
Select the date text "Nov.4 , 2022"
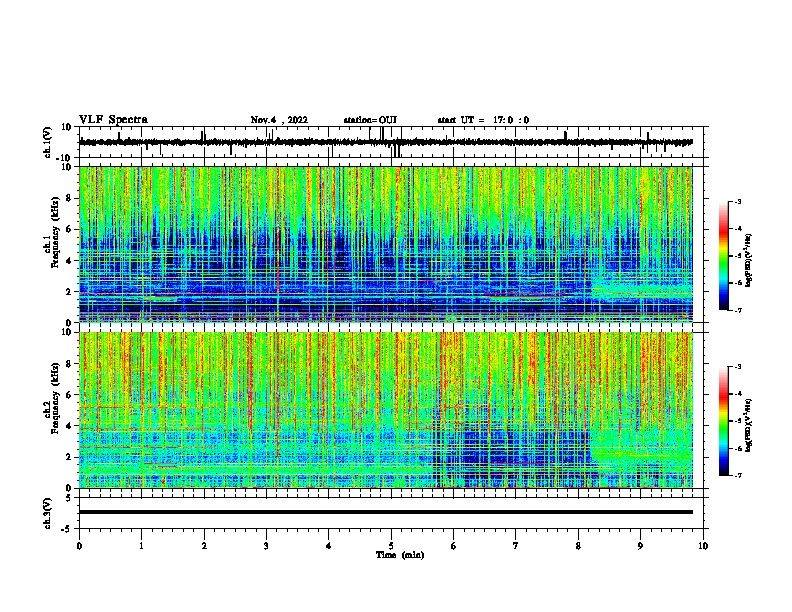point(279,120)
